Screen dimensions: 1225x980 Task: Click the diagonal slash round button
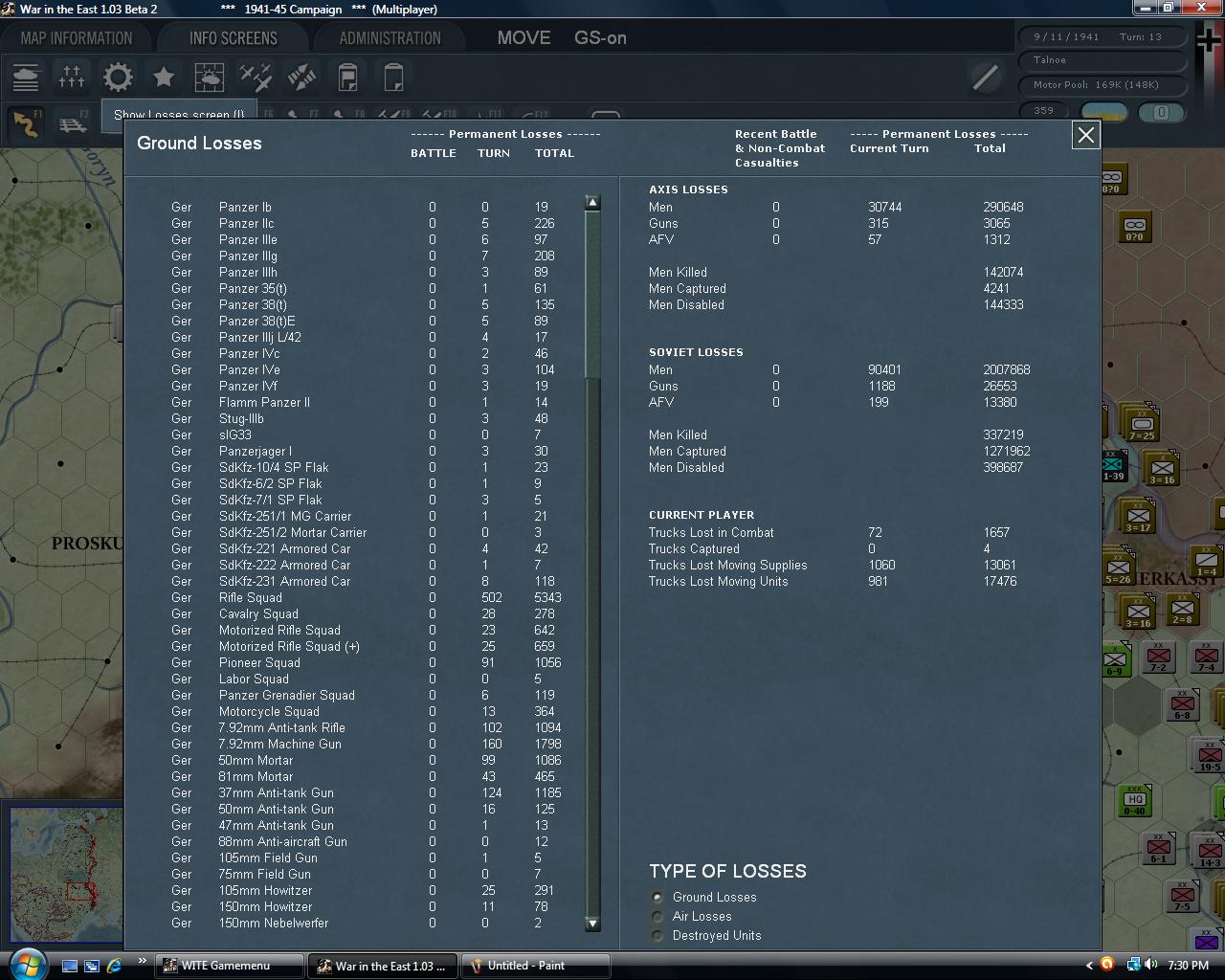[985, 77]
